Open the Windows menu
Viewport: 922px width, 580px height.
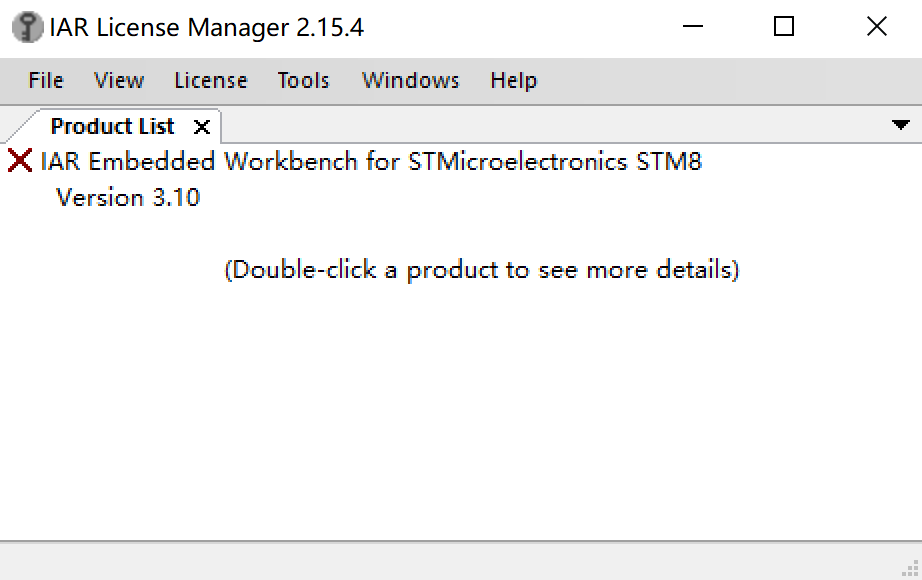pyautogui.click(x=410, y=81)
